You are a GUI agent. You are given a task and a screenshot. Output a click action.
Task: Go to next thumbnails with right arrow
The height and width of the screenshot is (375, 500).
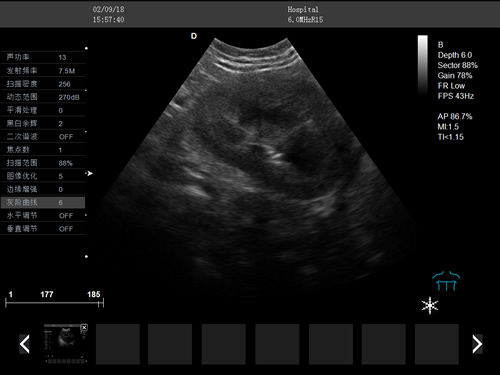tap(477, 344)
